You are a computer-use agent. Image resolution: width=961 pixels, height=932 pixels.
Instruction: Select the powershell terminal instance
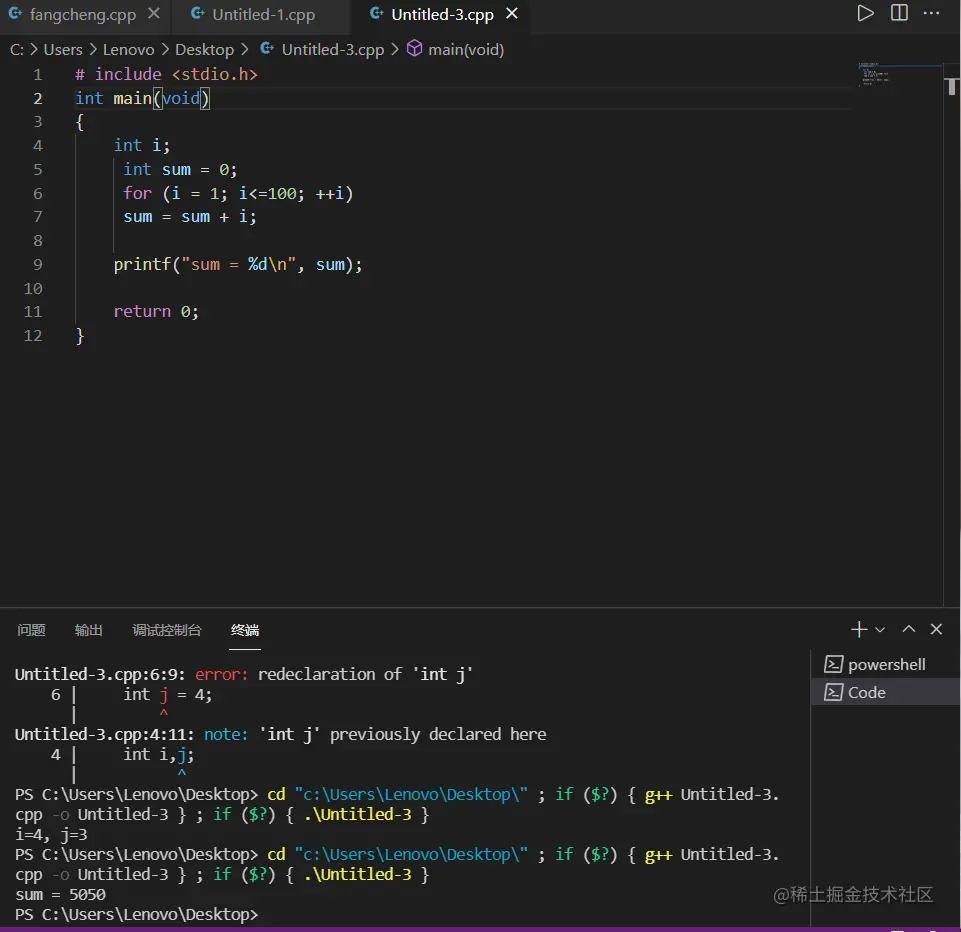pyautogui.click(x=885, y=664)
